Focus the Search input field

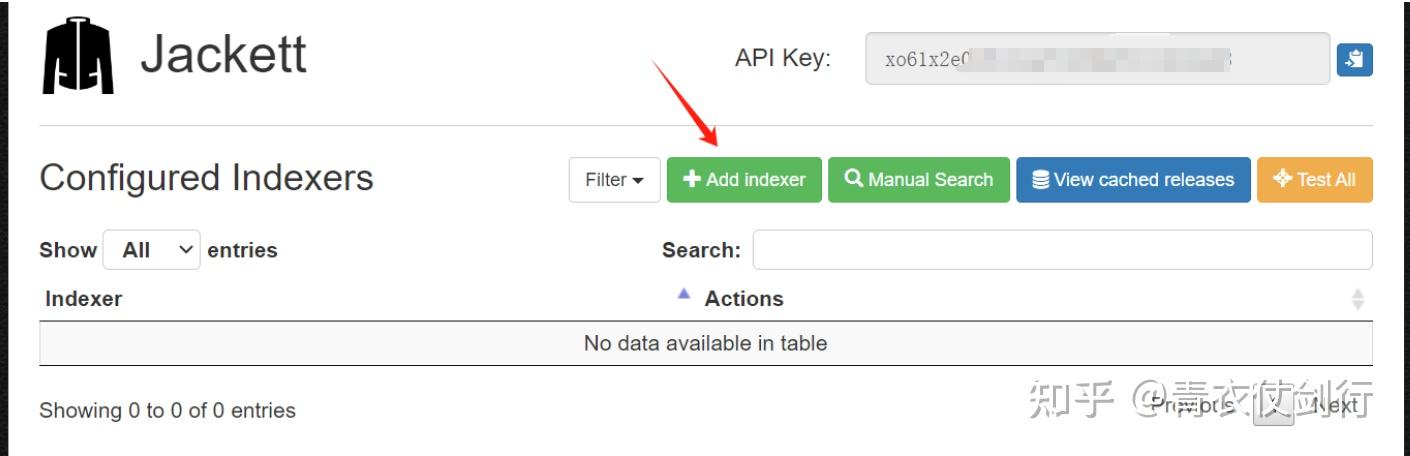coord(1061,250)
